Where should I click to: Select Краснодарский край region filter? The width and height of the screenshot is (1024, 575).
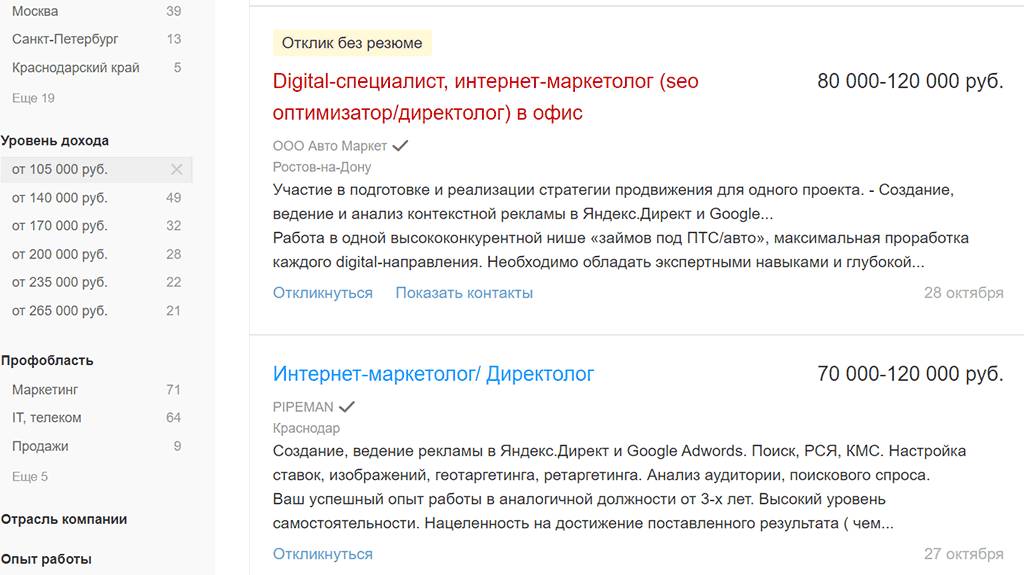click(76, 68)
